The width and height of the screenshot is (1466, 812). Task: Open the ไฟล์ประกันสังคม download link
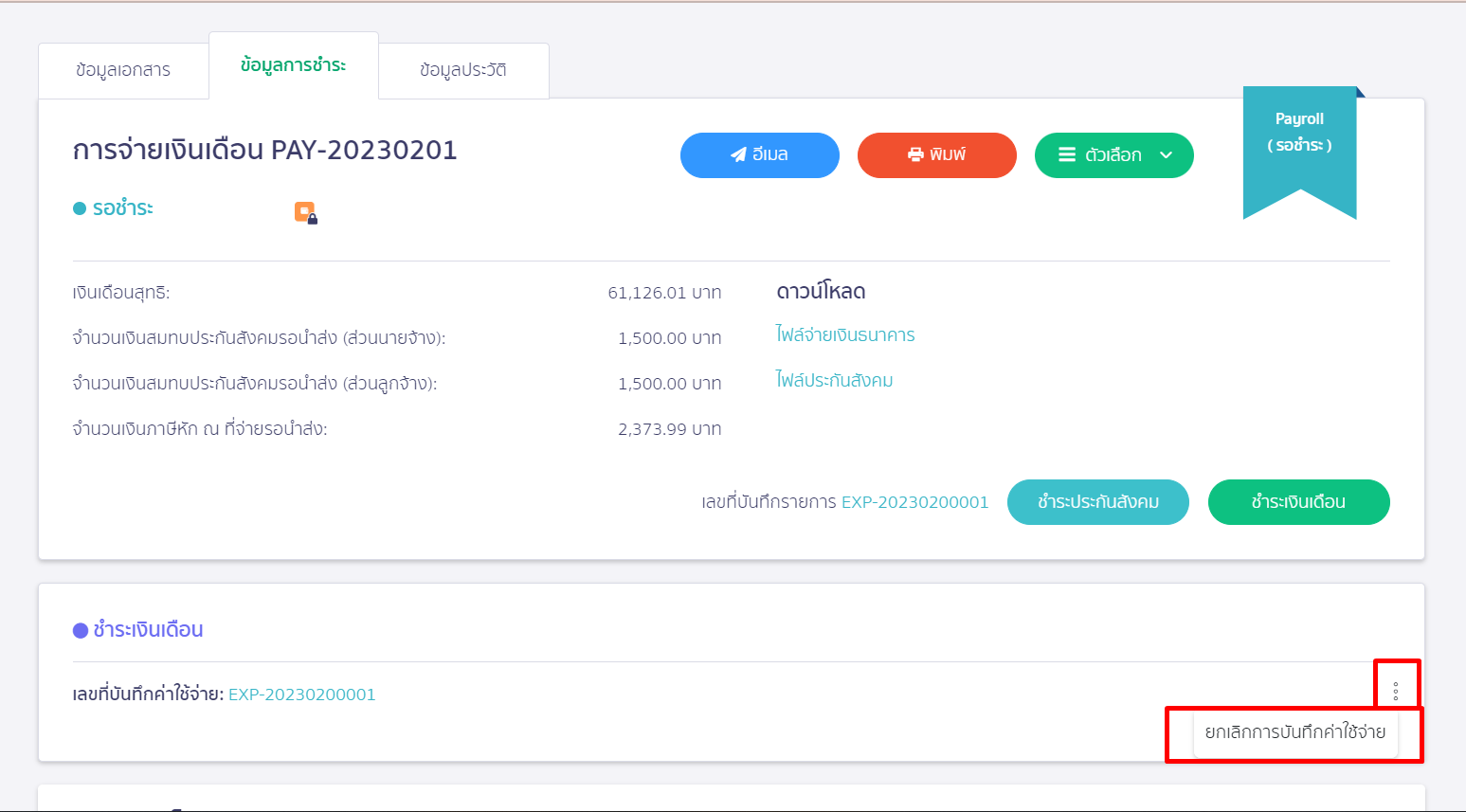(835, 380)
